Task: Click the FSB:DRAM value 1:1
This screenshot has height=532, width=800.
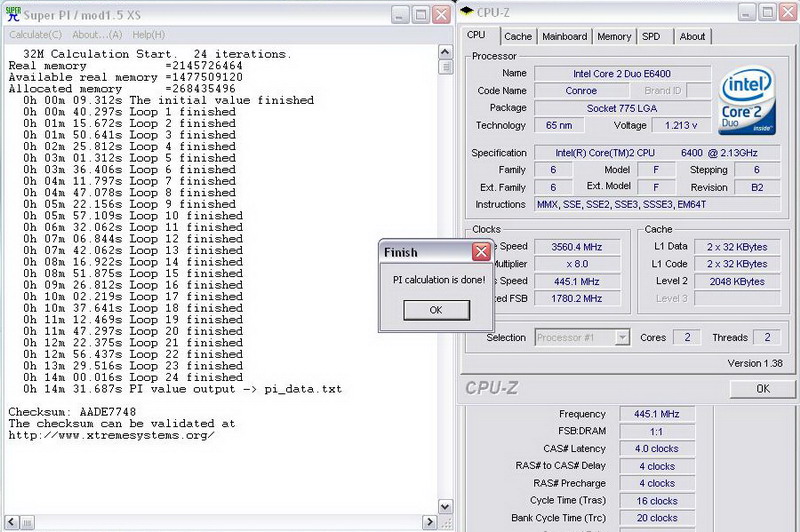Action: [657, 432]
